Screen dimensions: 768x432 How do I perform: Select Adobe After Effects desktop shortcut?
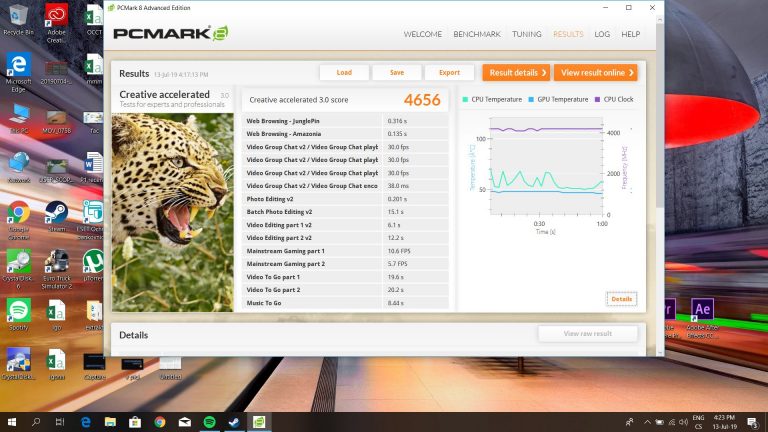tap(702, 311)
